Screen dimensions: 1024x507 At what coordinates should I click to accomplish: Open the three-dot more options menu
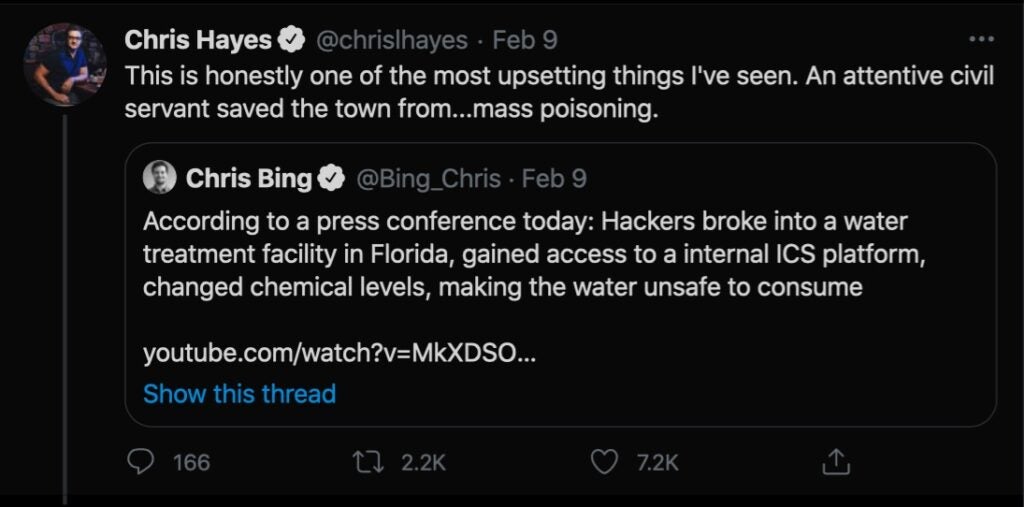tap(982, 41)
